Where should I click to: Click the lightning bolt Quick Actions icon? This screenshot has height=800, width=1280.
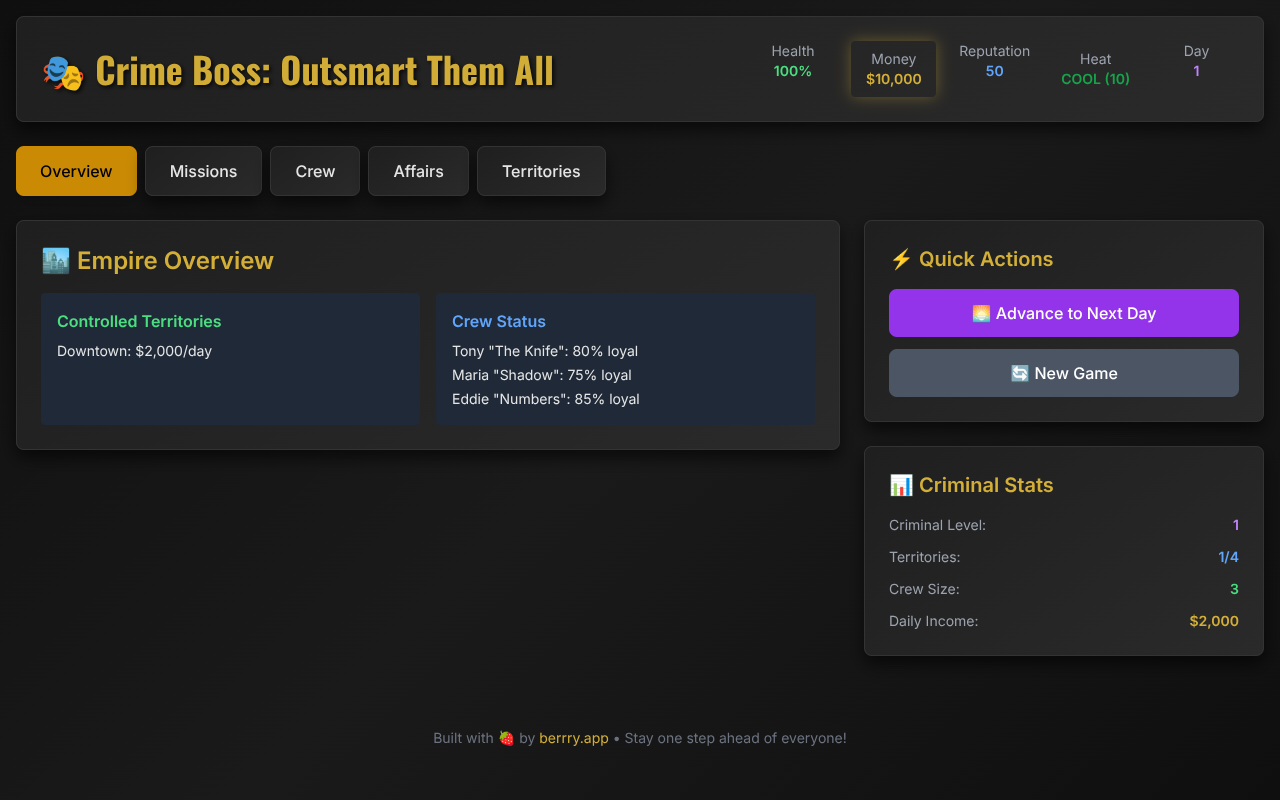[x=901, y=260]
